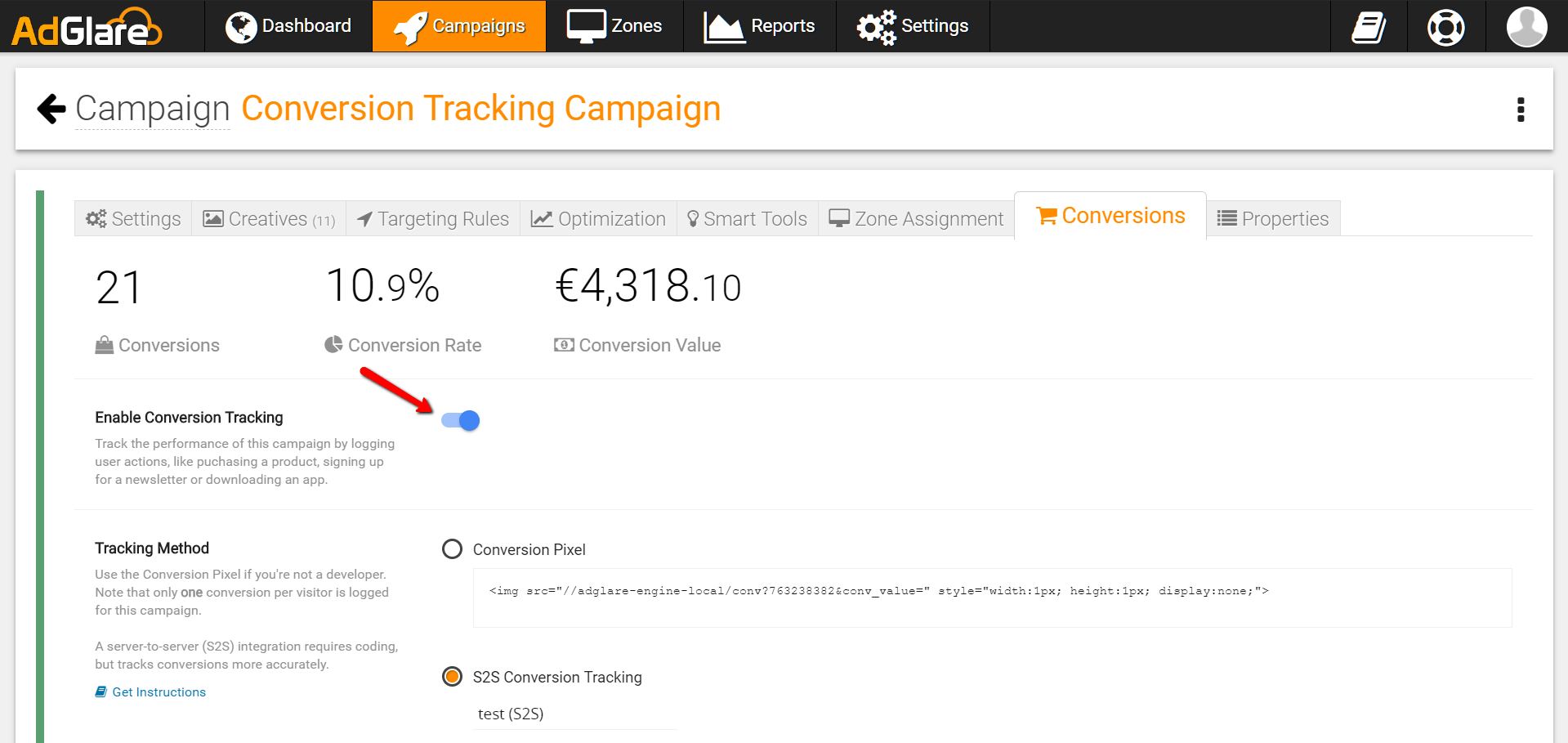Switch to the Zone Assignment tab
1568x743 pixels.
[916, 219]
